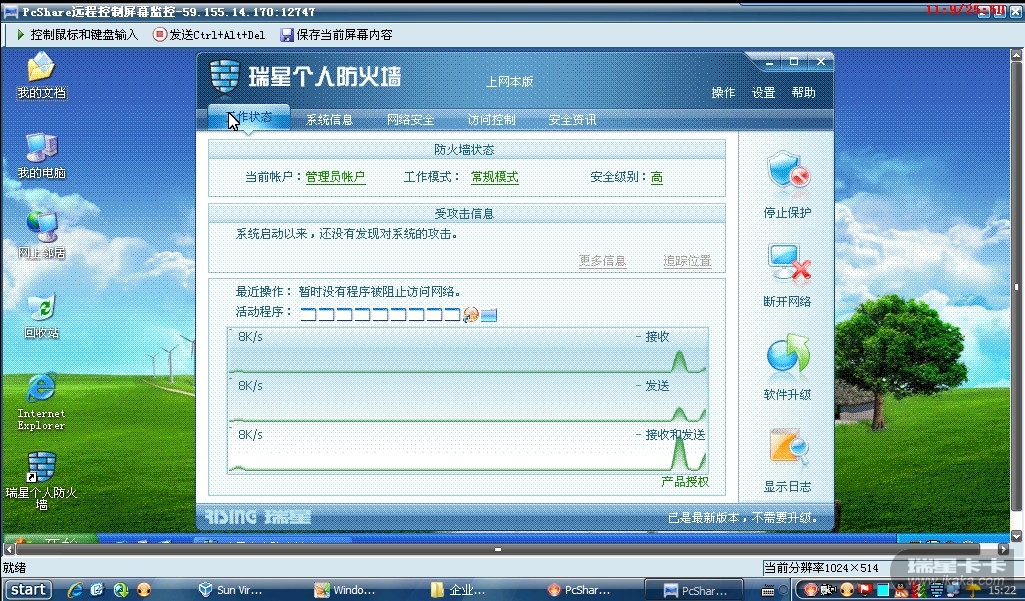Click the start button

coord(27,590)
